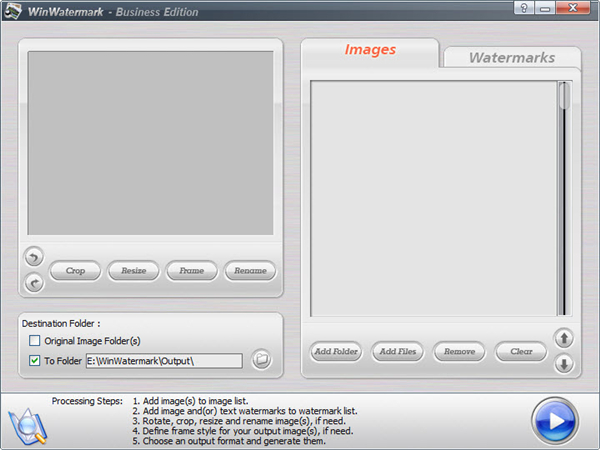Open the help question mark icon
Image resolution: width=600 pixels, height=450 pixels.
[523, 9]
